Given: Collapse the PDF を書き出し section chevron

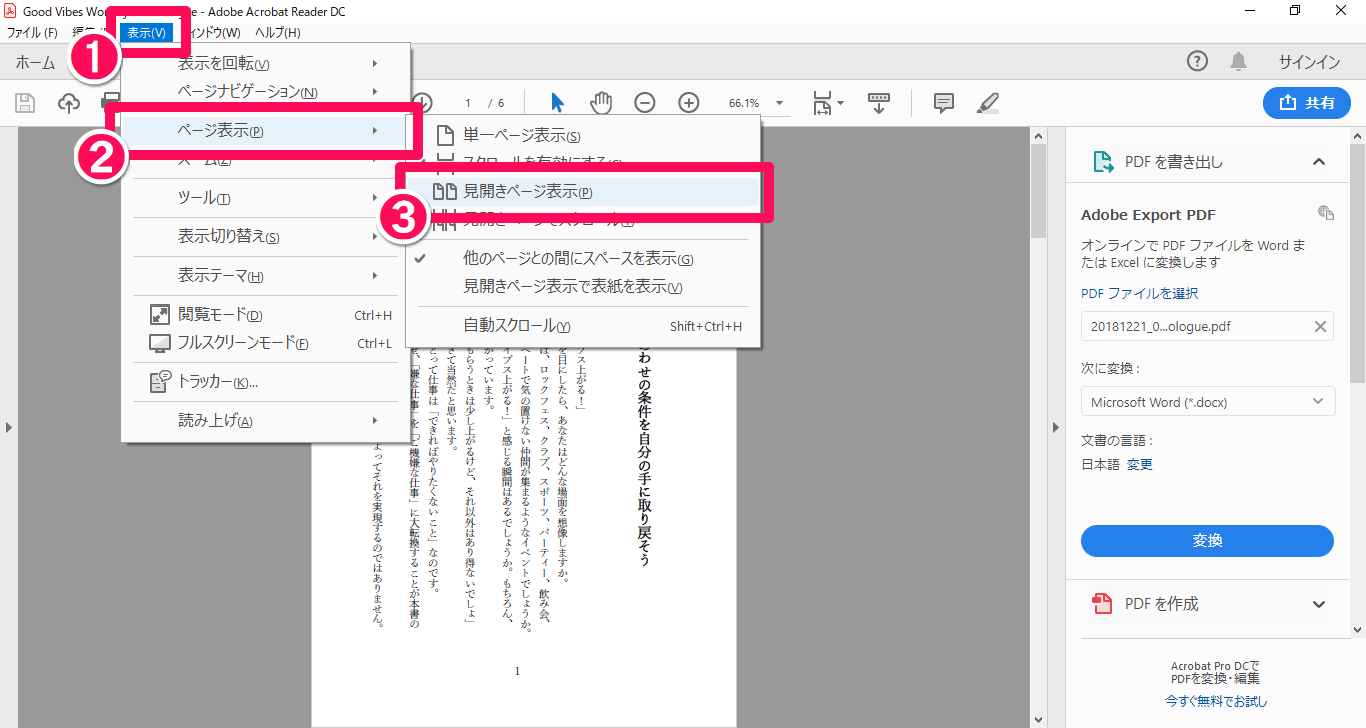Looking at the screenshot, I should (1319, 162).
